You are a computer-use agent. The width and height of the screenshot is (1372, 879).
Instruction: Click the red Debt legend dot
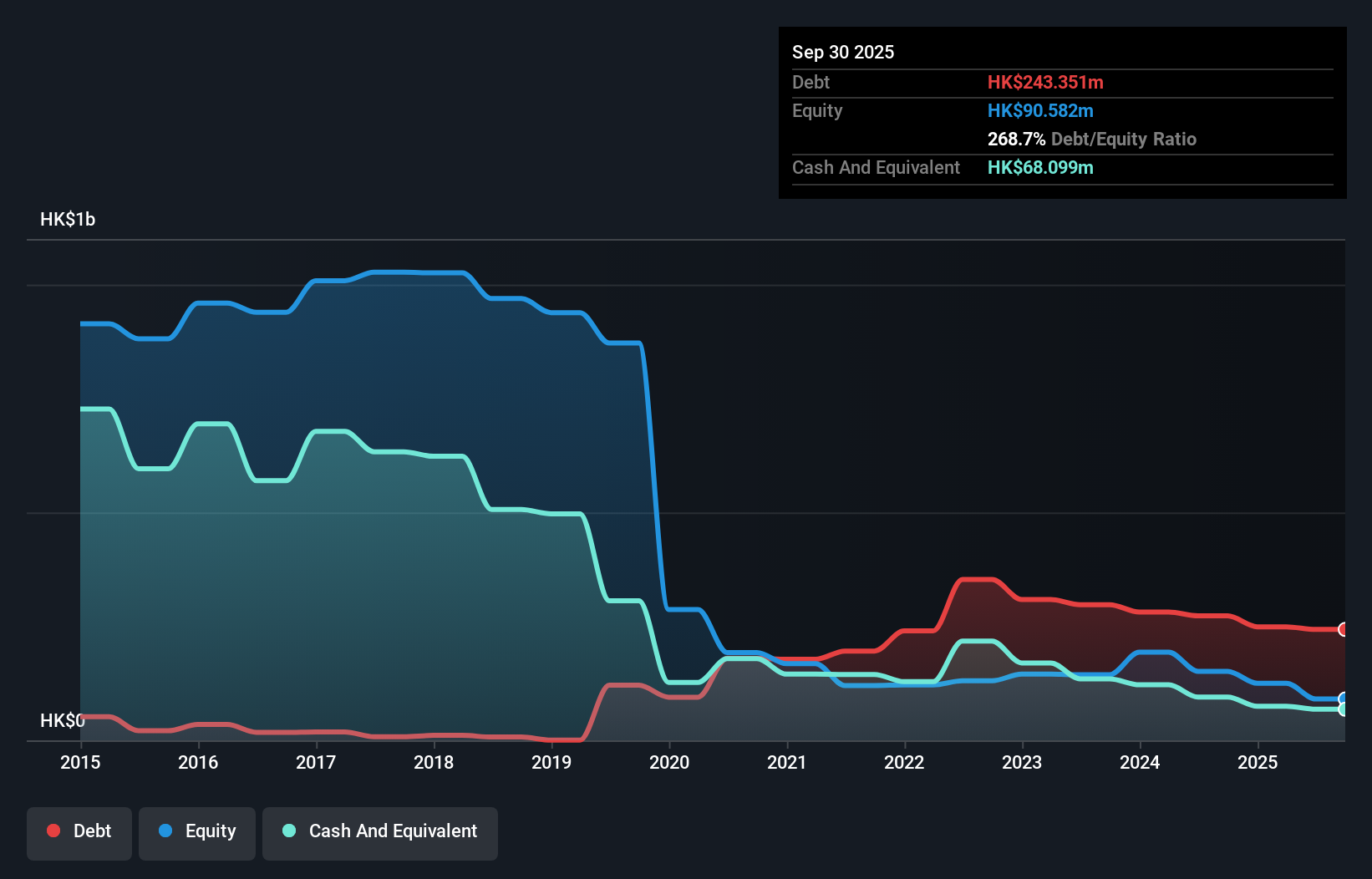[x=53, y=831]
